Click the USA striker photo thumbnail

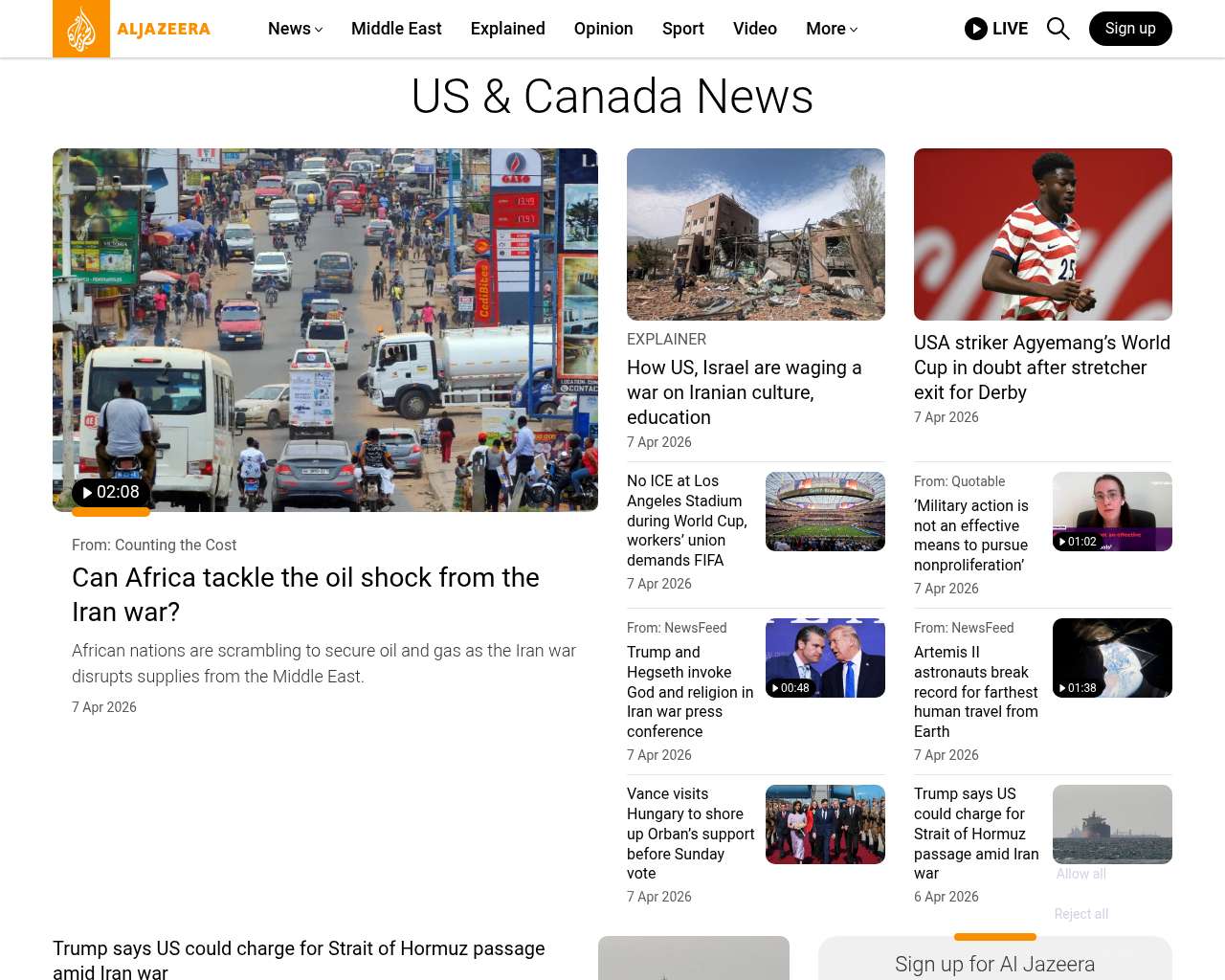tap(1043, 234)
